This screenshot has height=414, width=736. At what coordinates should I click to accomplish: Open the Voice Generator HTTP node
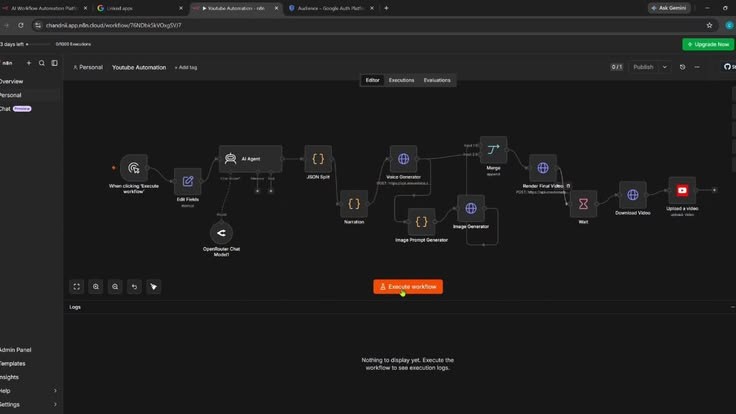click(x=403, y=159)
